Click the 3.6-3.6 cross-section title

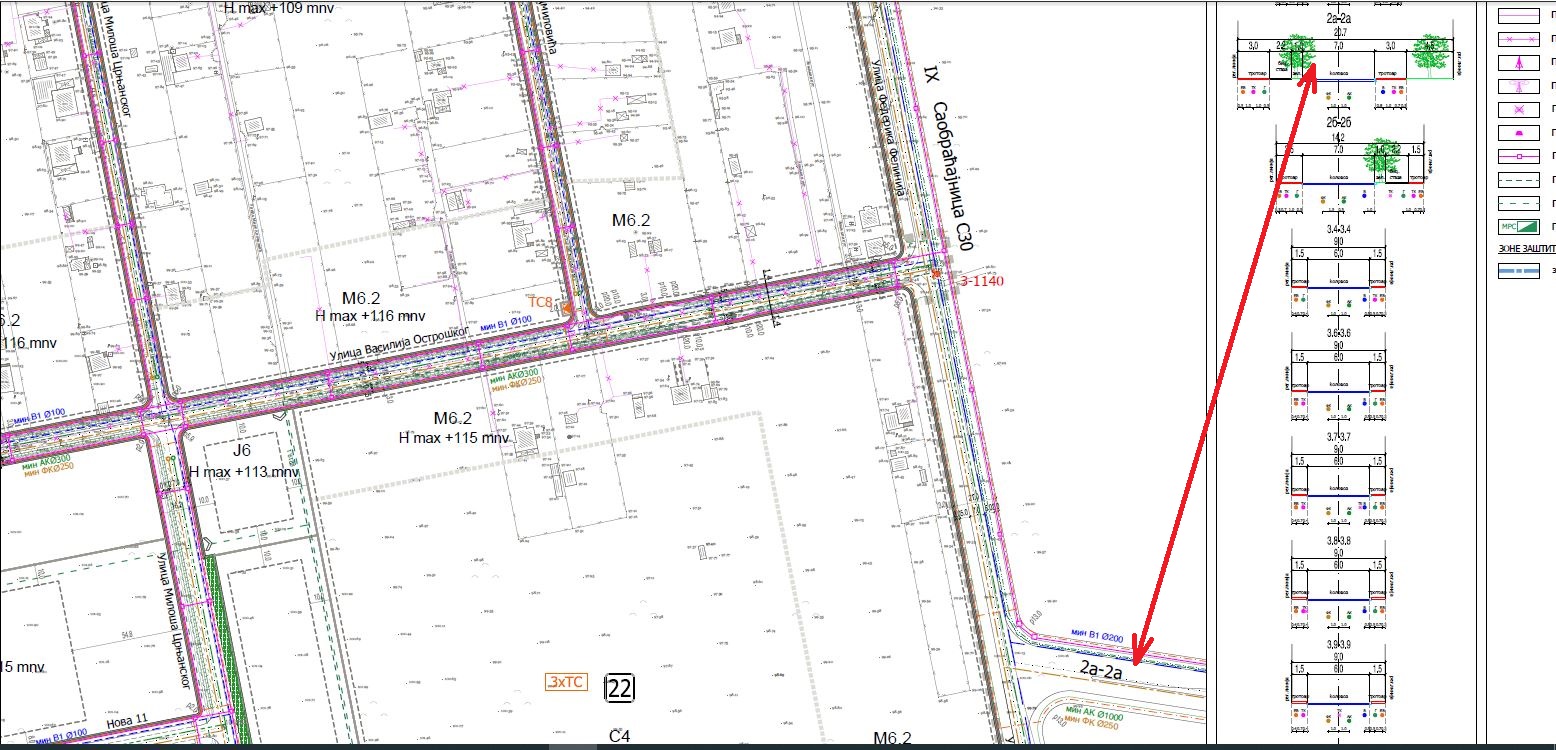(1338, 334)
